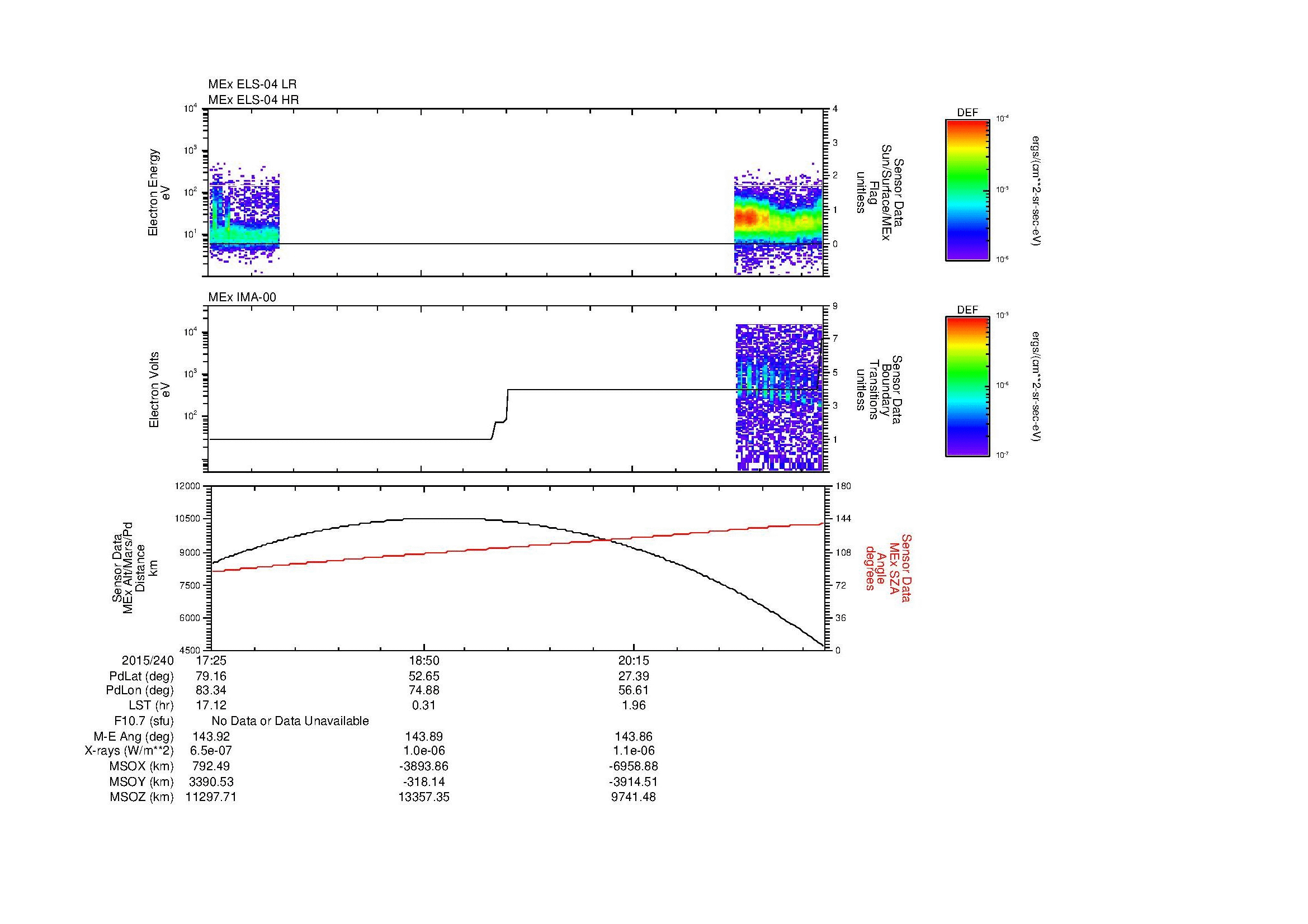Click X-rays value '6.5e-07'
This screenshot has height=924, width=1308.
coord(211,751)
